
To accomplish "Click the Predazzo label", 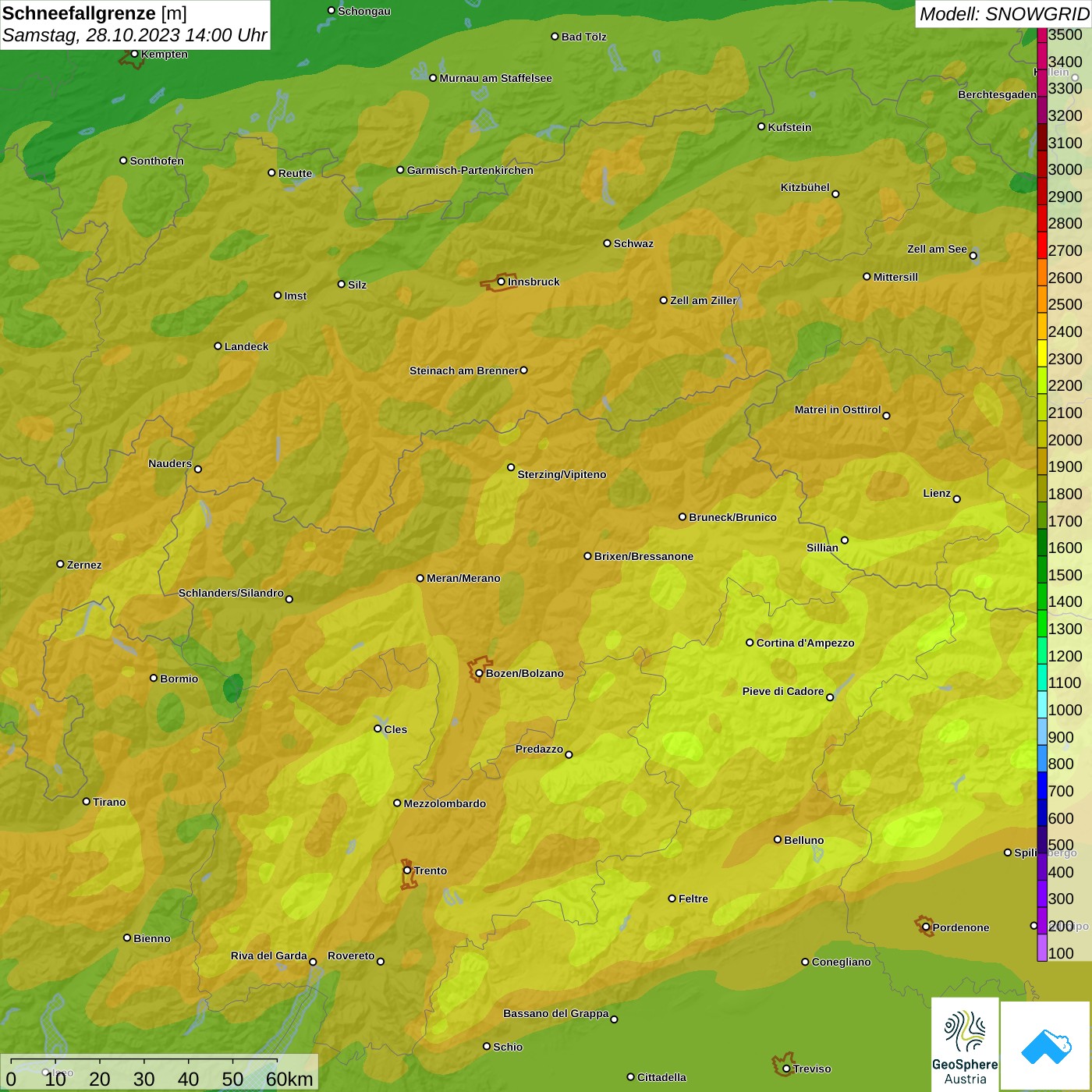I will click(x=539, y=749).
